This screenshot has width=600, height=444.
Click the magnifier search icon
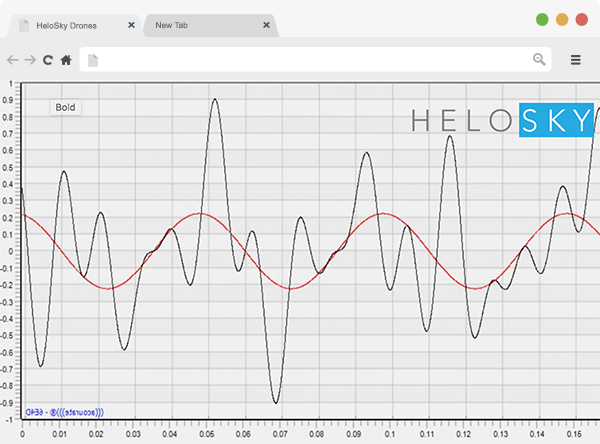pyautogui.click(x=539, y=60)
